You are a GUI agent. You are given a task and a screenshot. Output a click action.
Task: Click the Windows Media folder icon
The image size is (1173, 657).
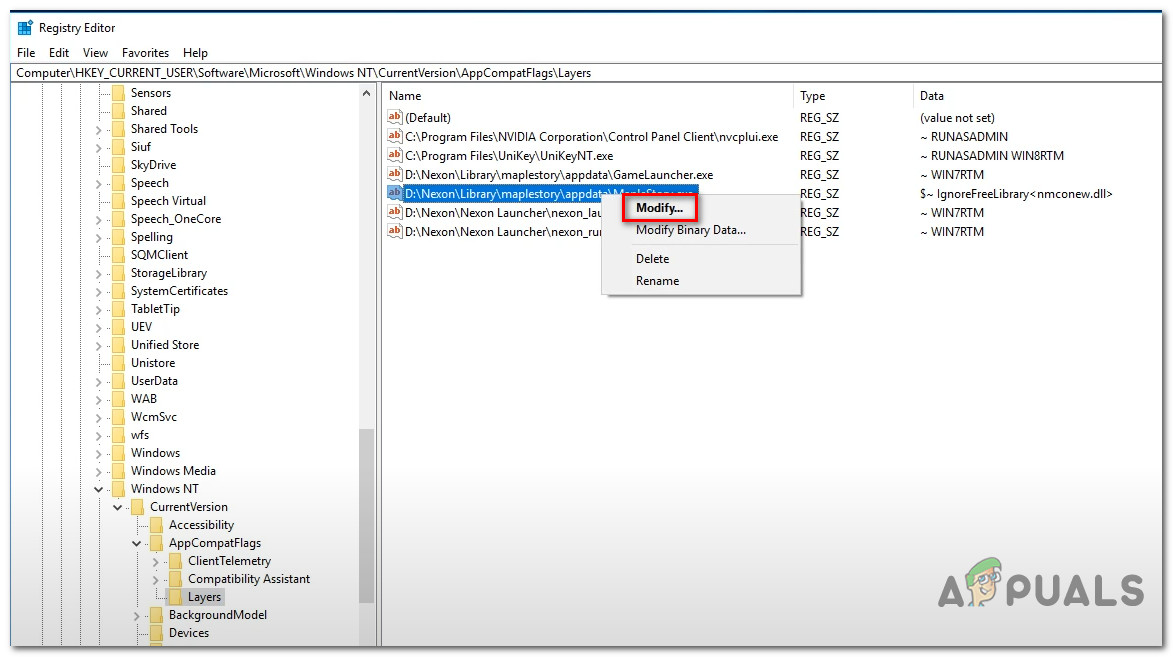tap(118, 471)
